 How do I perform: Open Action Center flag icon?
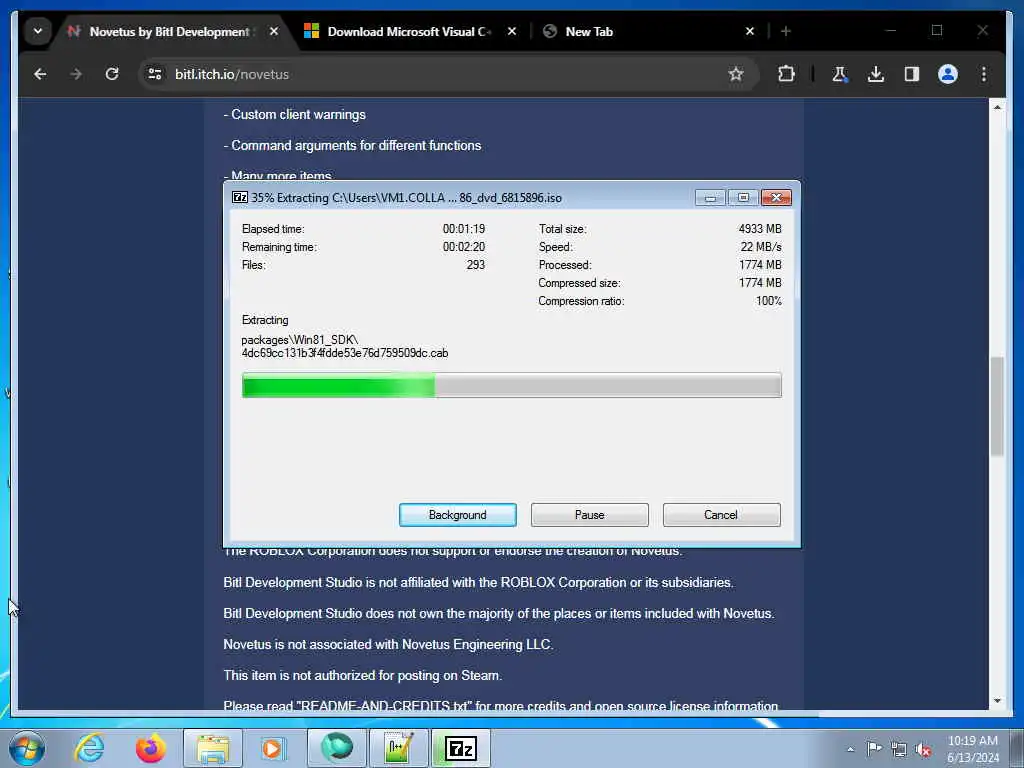(x=874, y=748)
